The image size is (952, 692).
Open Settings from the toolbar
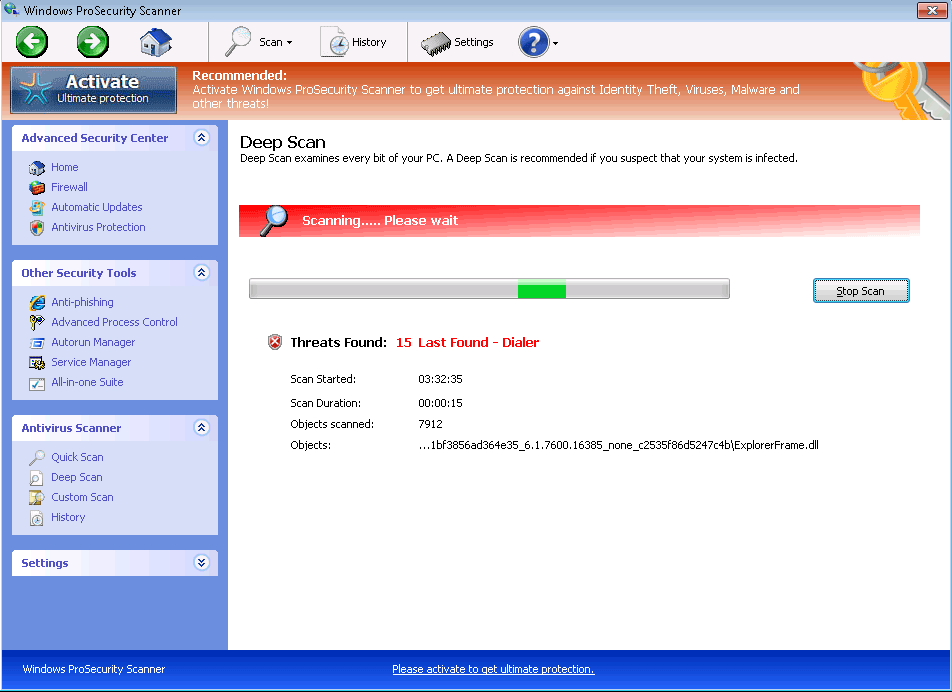(x=458, y=42)
